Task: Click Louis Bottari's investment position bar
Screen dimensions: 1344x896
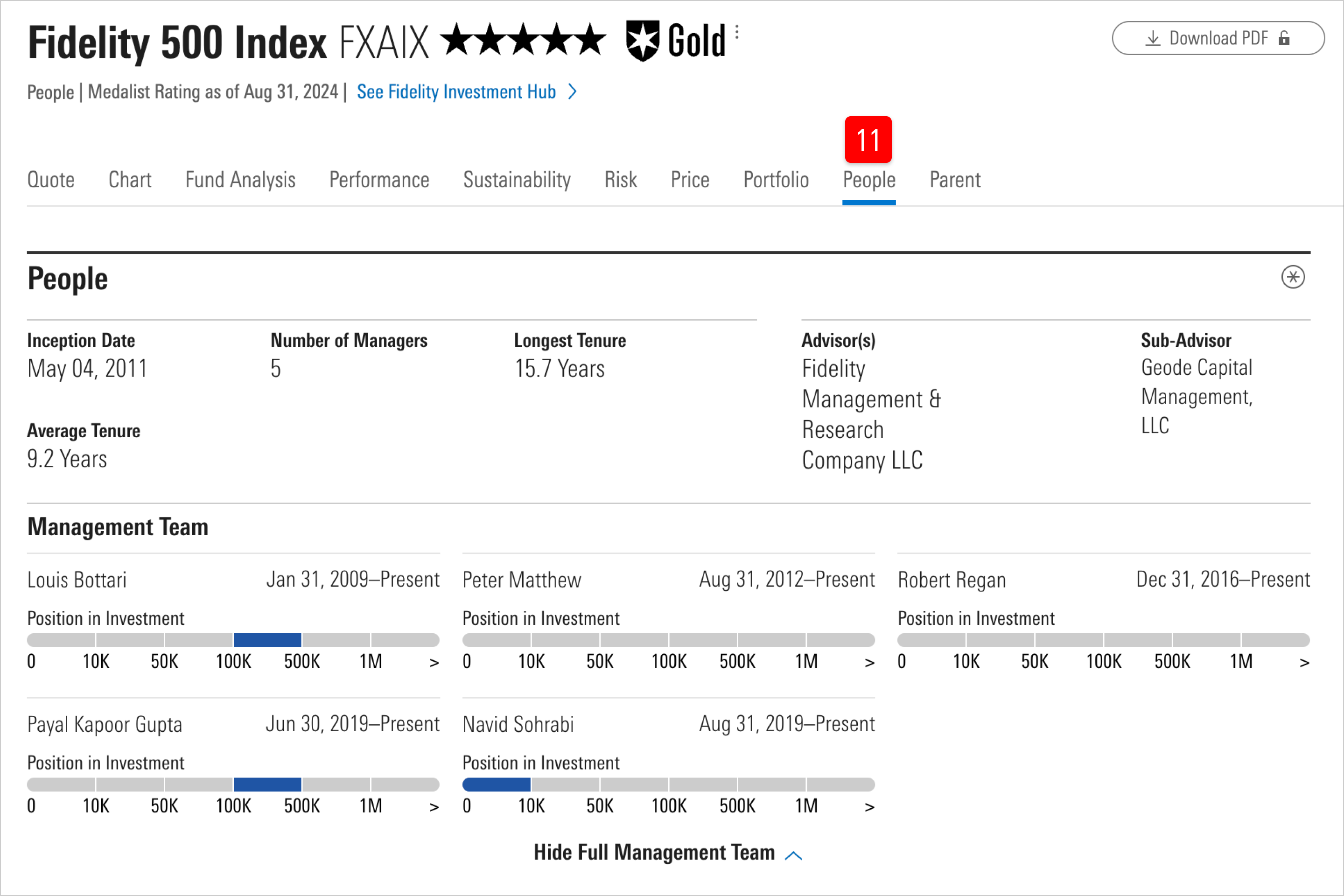Action: pos(233,640)
